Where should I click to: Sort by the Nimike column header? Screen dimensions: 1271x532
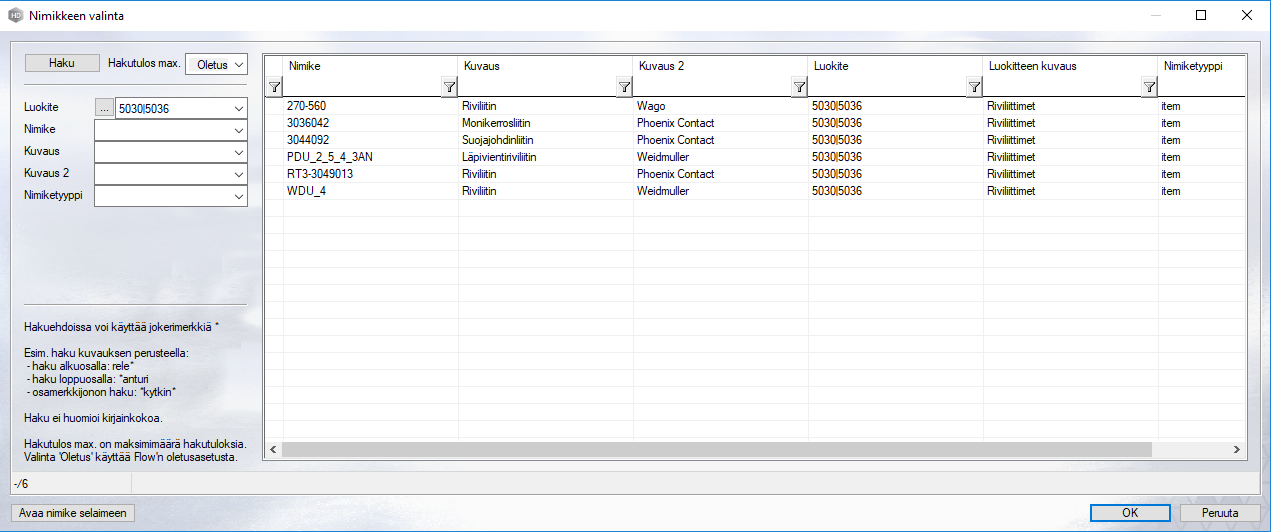(370, 65)
